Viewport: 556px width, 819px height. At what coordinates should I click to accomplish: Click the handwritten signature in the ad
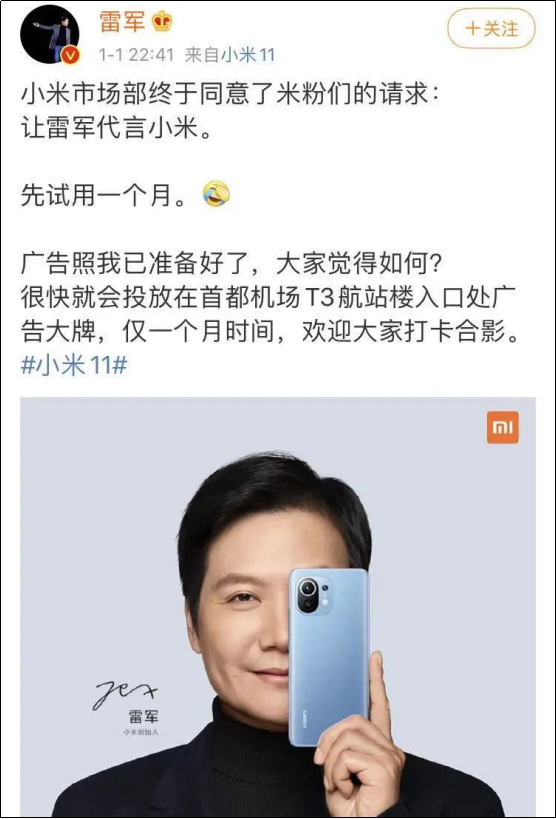coord(125,693)
